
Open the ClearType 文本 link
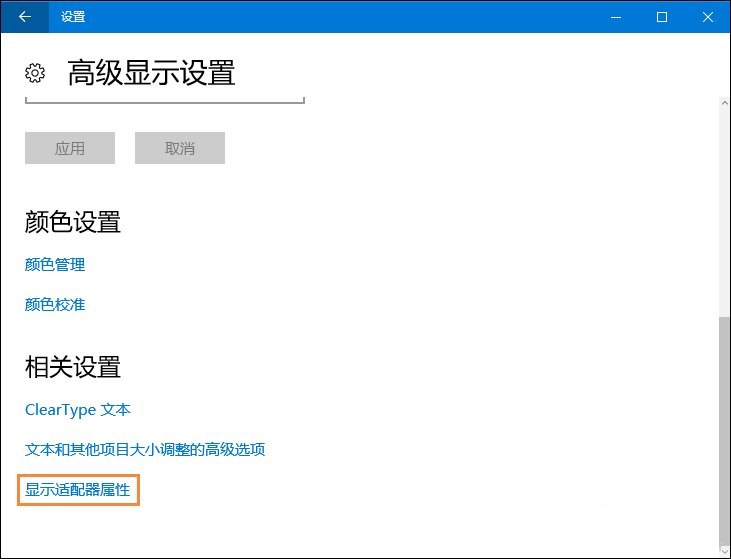[77, 410]
